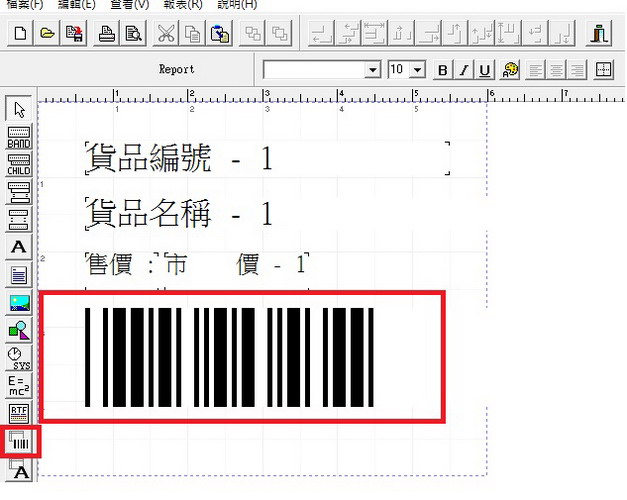
Task: Select the barcode component tool
Action: tap(20, 442)
